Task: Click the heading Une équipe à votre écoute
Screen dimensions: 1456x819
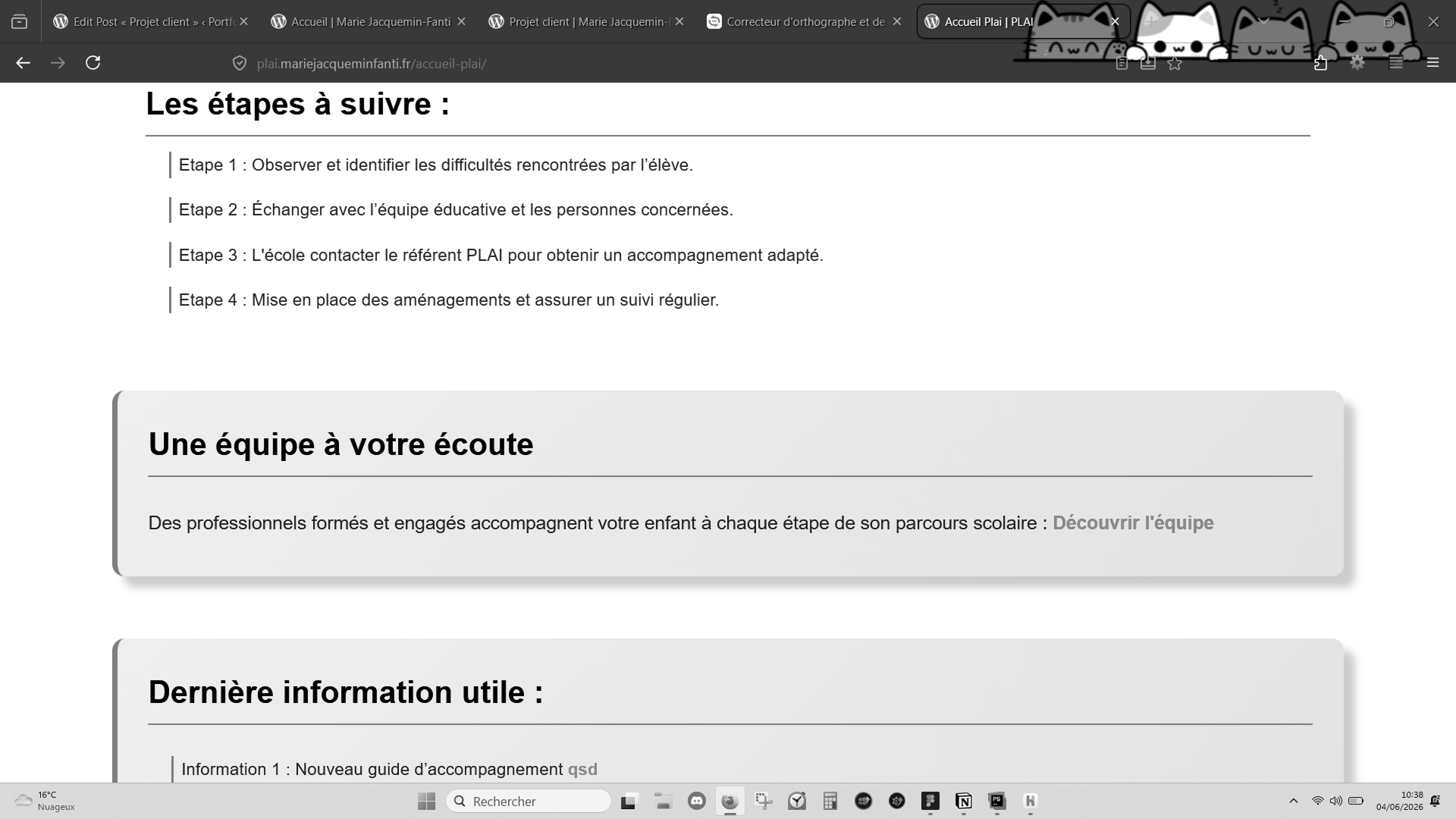Action: [x=341, y=444]
